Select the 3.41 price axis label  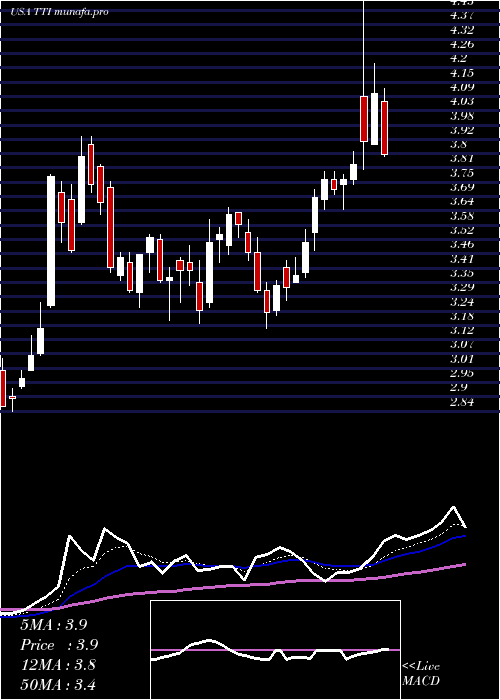[x=463, y=259]
